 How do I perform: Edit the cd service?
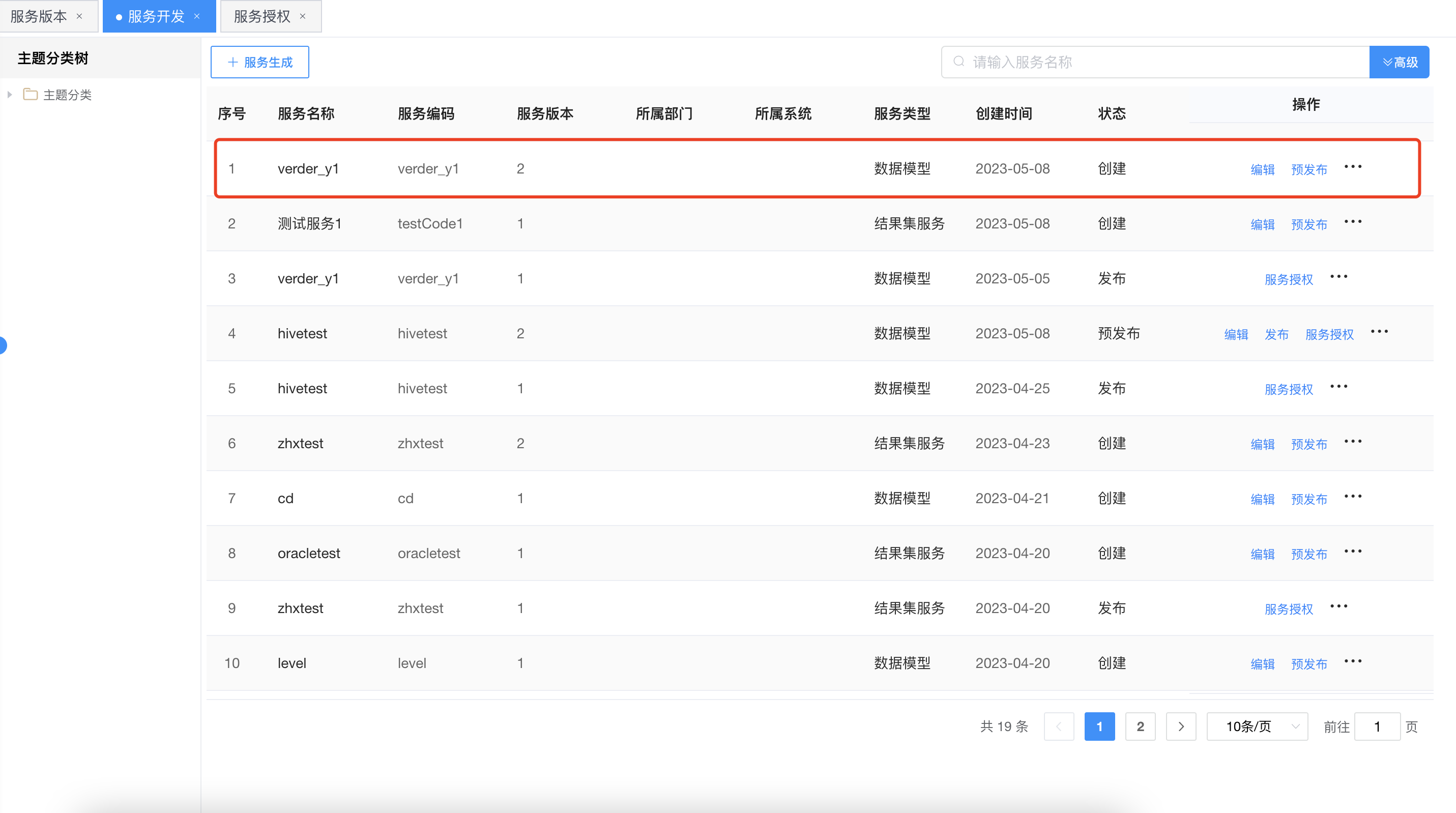[x=1262, y=499]
